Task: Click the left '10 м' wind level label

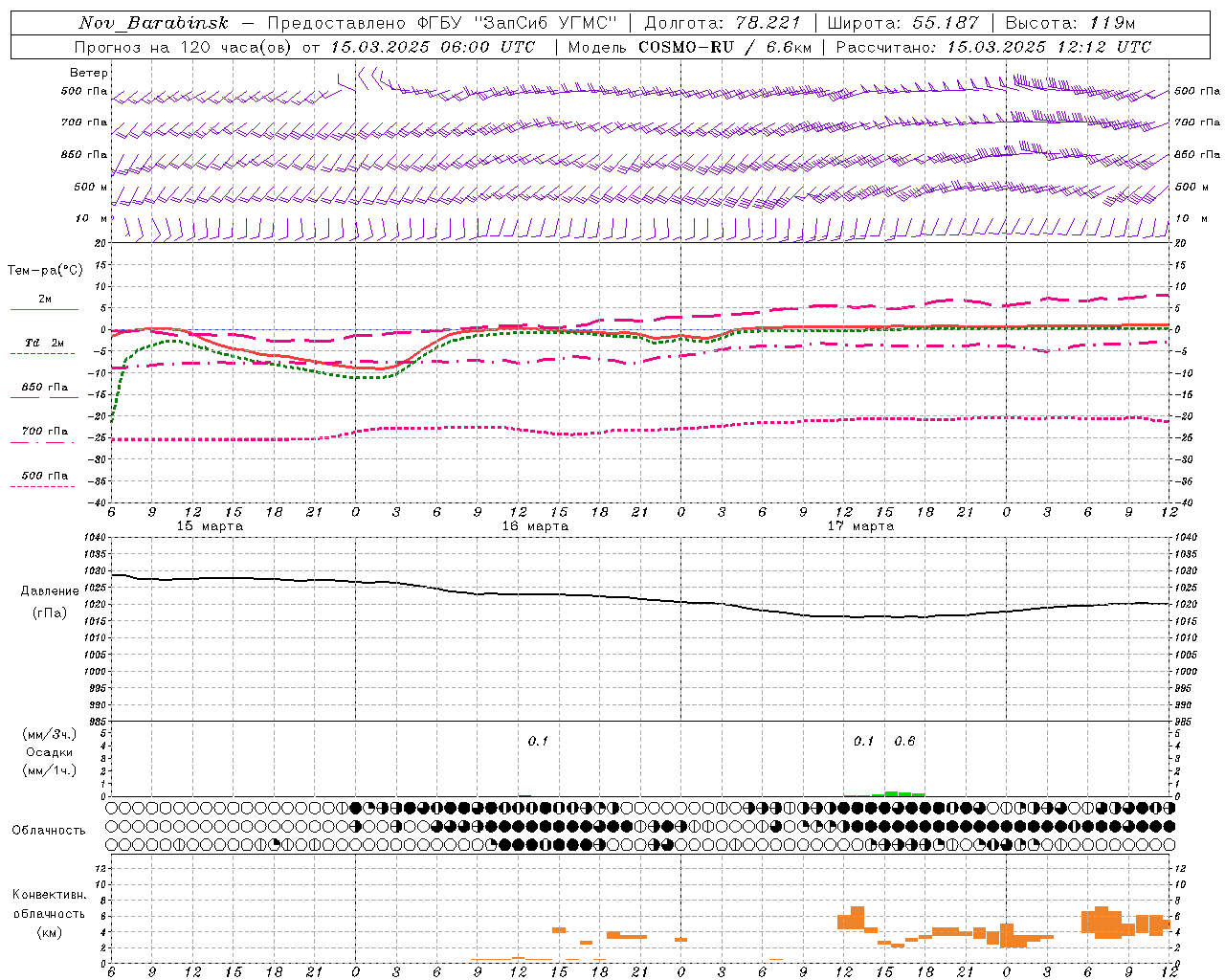Action: click(x=93, y=218)
